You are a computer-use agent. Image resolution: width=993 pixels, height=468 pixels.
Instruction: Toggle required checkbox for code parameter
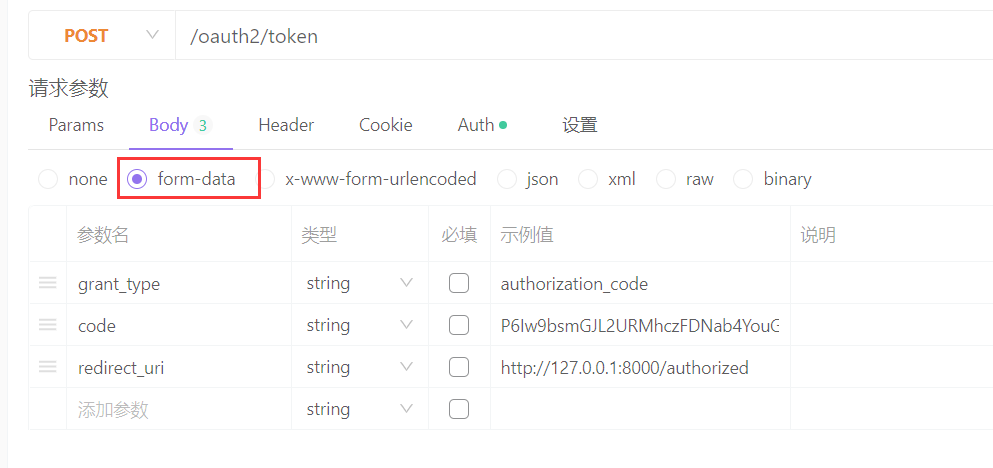tap(459, 325)
